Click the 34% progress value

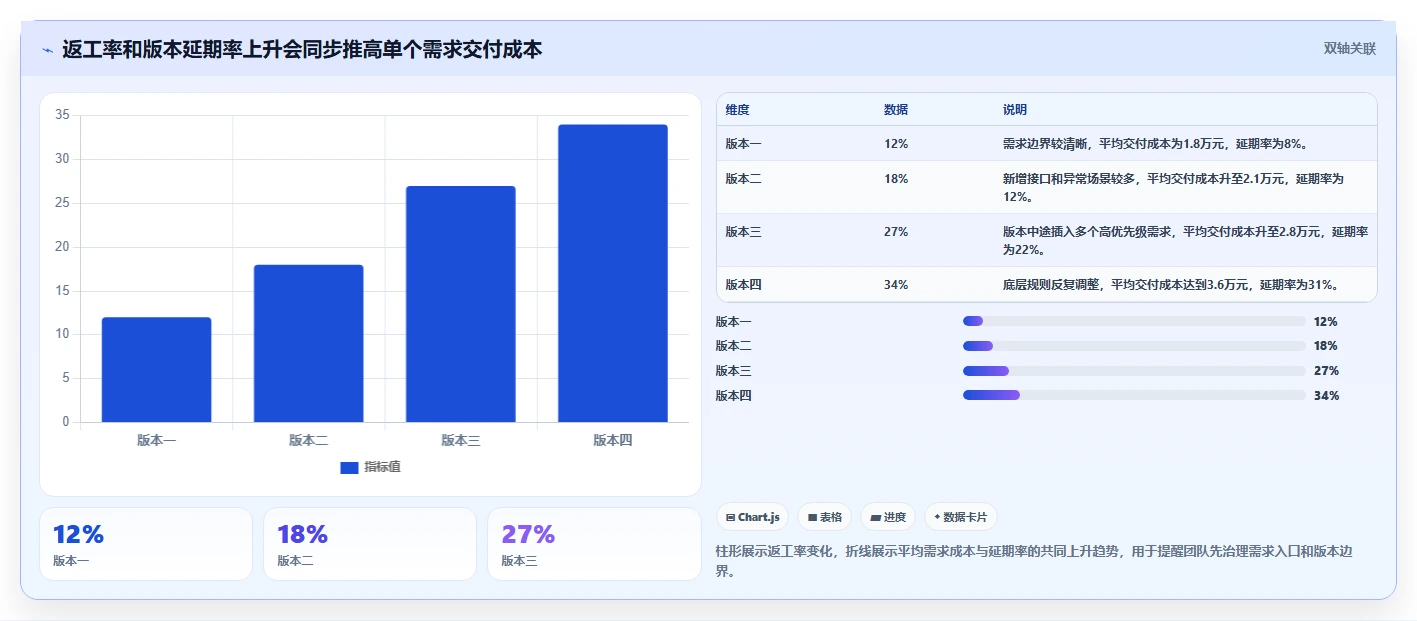click(1326, 395)
